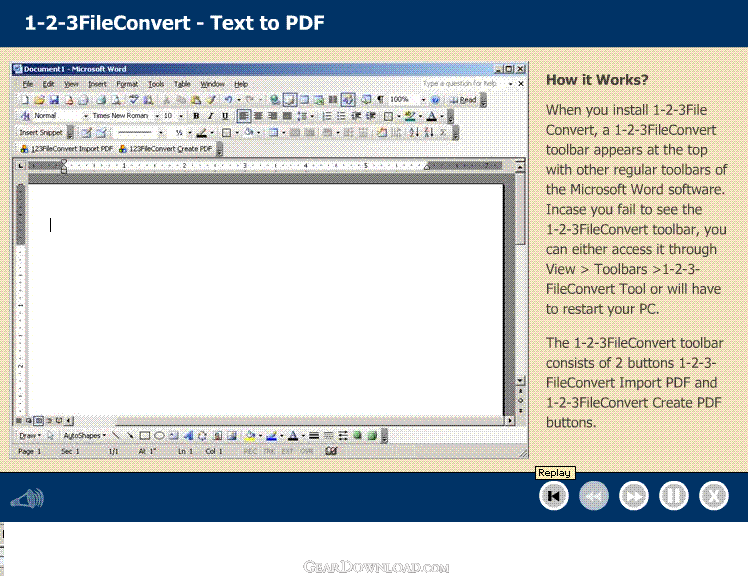The width and height of the screenshot is (754, 576).
Task: Open the Draw menu dropdown
Action: tap(29, 436)
